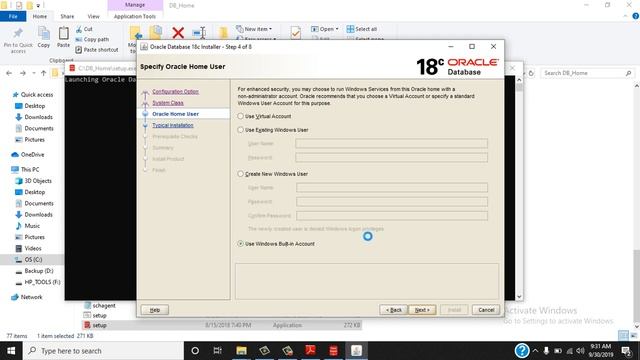Click New Windows User name field

[392, 188]
